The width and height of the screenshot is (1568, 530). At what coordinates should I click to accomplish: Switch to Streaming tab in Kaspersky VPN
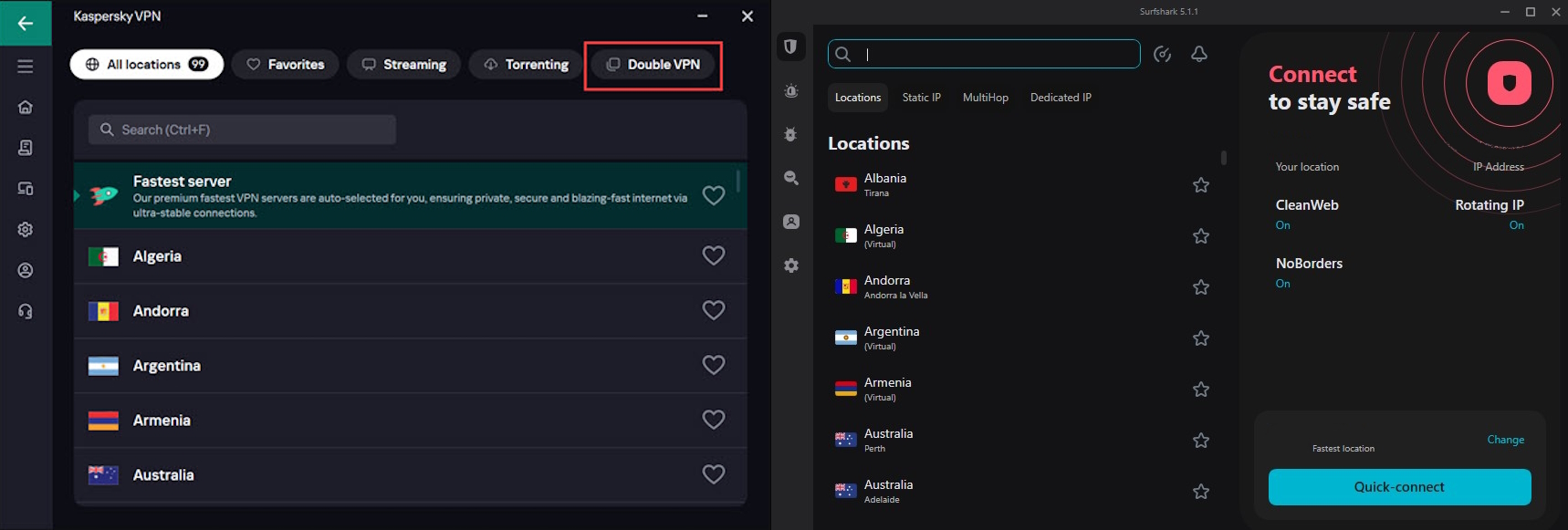pyautogui.click(x=403, y=64)
